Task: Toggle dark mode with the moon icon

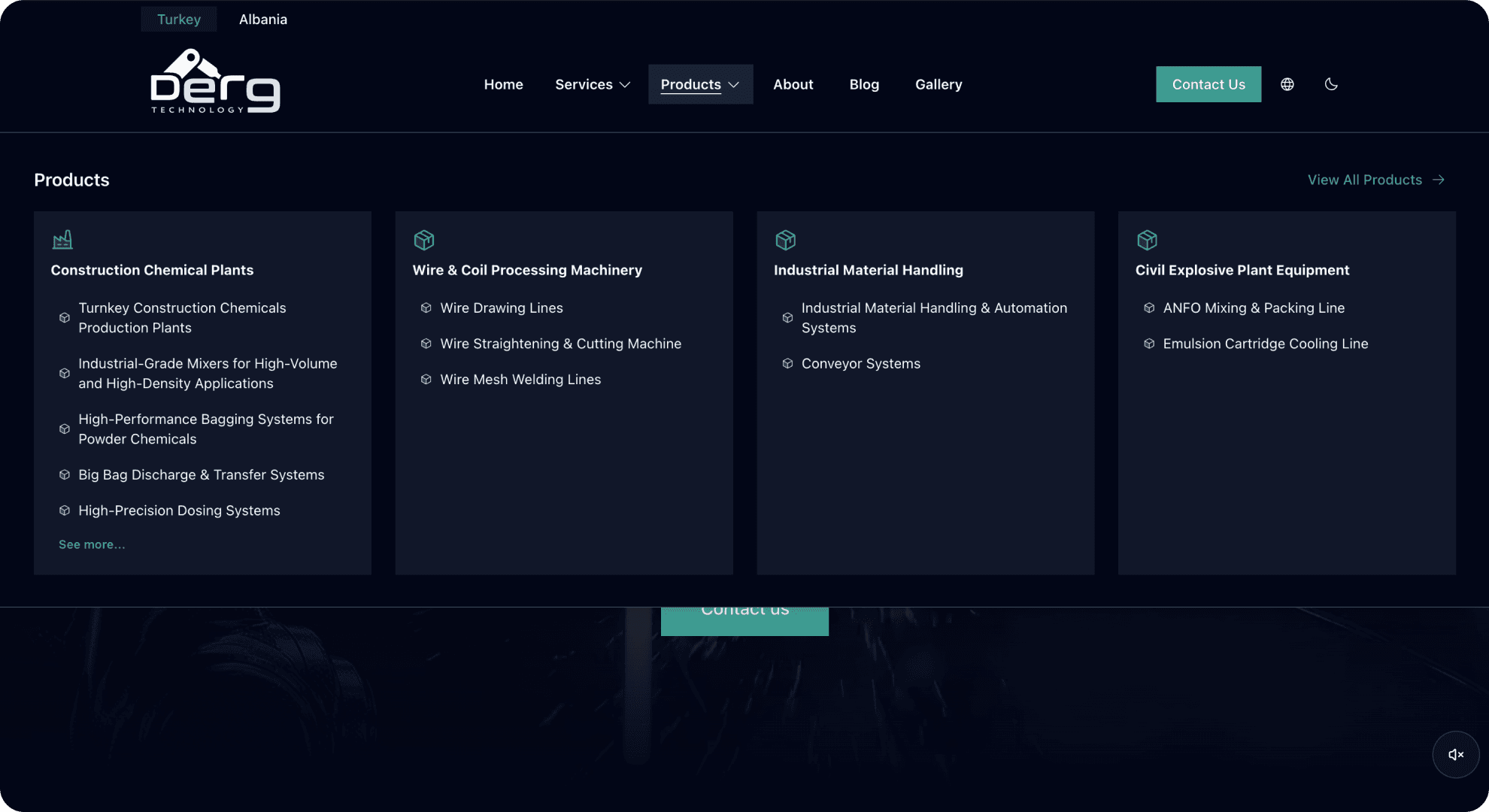Action: (1331, 84)
